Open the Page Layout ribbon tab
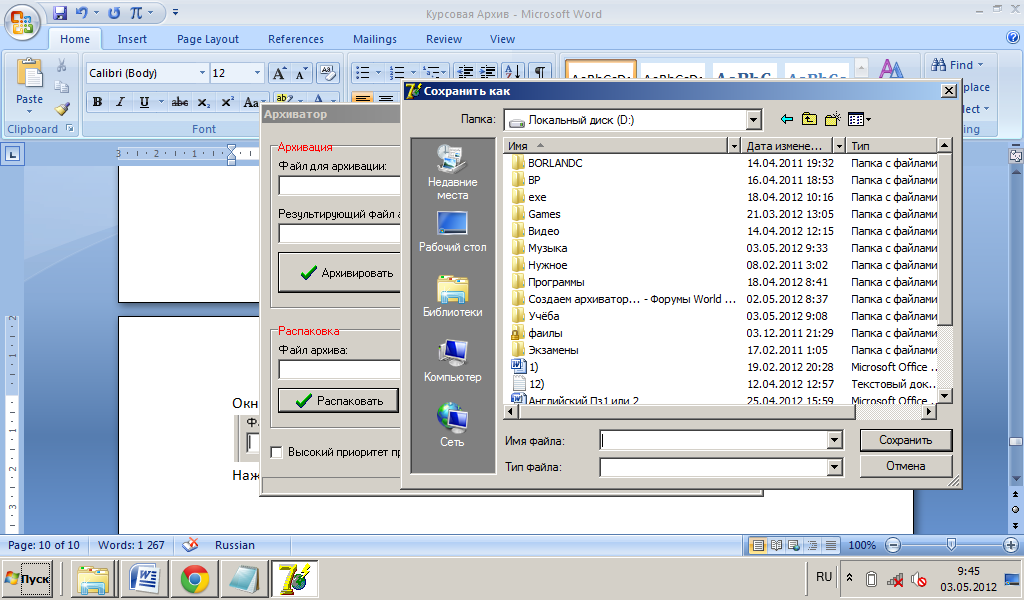Image resolution: width=1024 pixels, height=600 pixels. click(x=208, y=39)
